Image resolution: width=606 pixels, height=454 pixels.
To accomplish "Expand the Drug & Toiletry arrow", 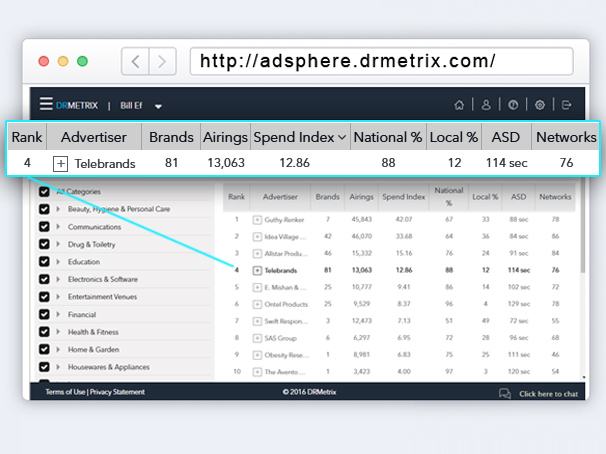I will pos(58,244).
